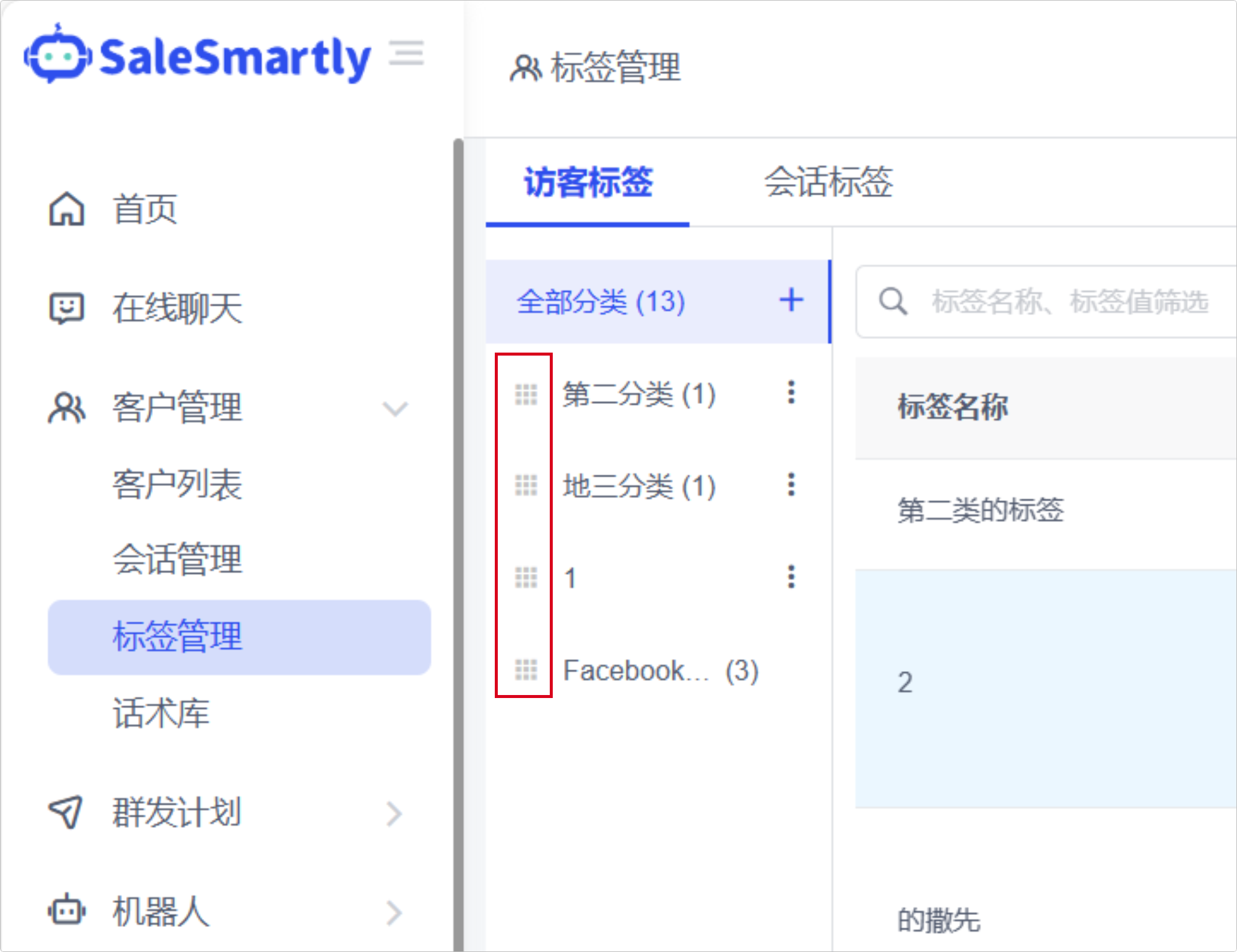The width and height of the screenshot is (1237, 952).
Task: Open more options for 地三分类 category
Action: tap(791, 485)
